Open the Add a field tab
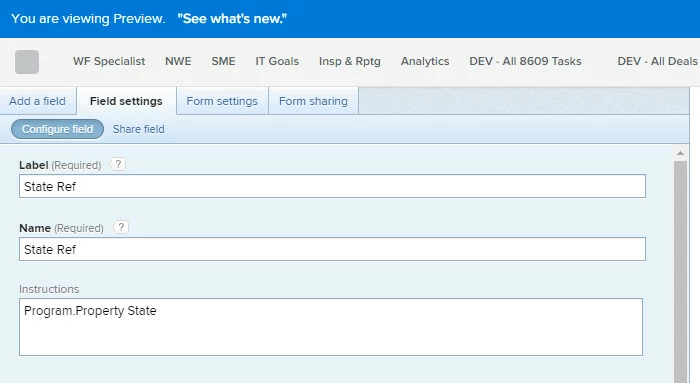This screenshot has height=383, width=700. tap(38, 101)
